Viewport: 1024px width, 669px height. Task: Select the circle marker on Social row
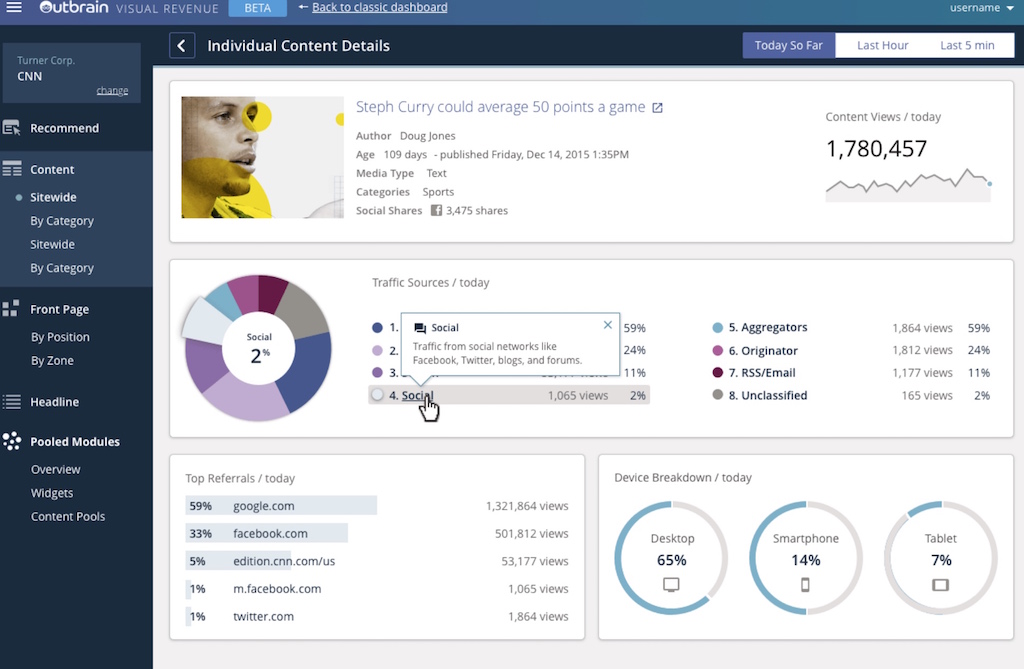[377, 395]
